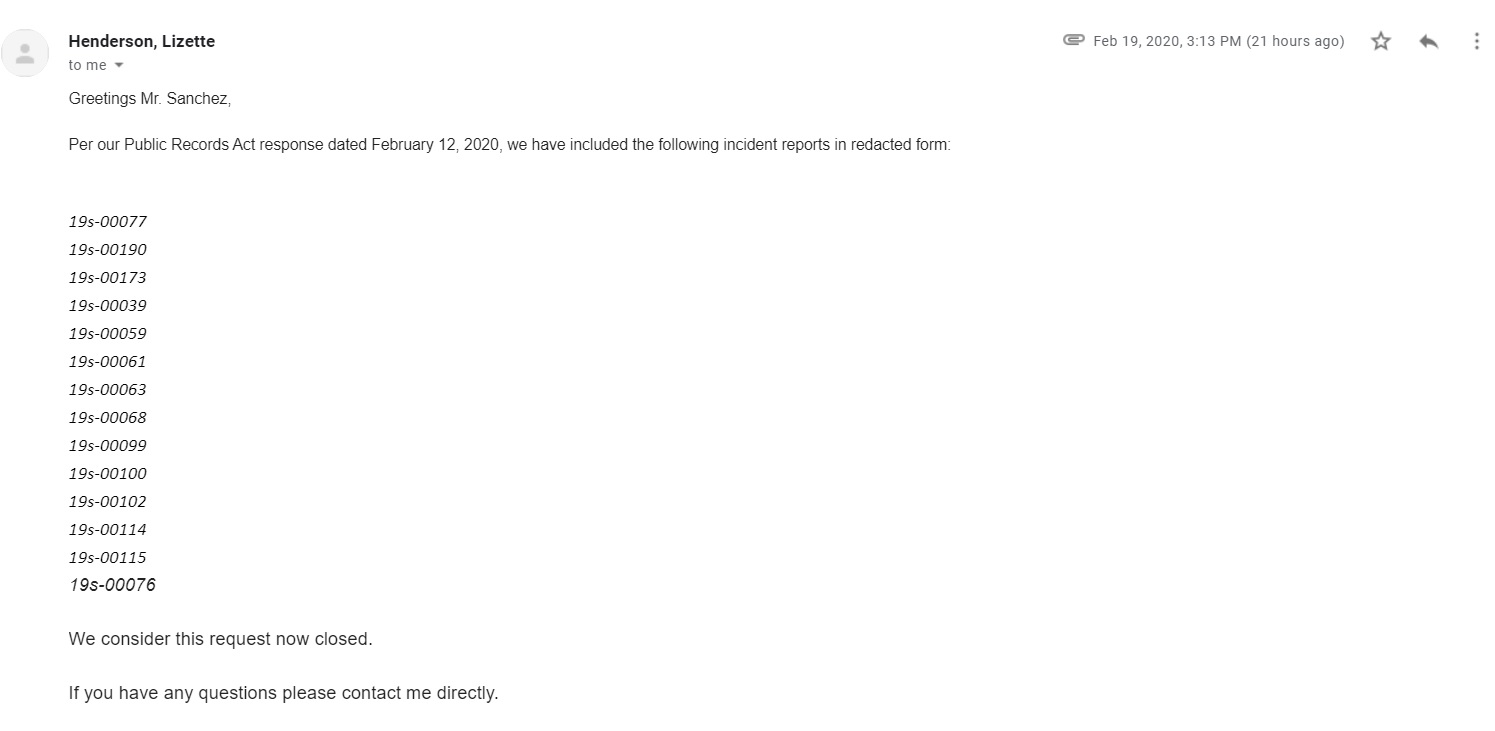Click the Feb 19, 2020 timestamp
The image size is (1495, 731).
[1218, 41]
